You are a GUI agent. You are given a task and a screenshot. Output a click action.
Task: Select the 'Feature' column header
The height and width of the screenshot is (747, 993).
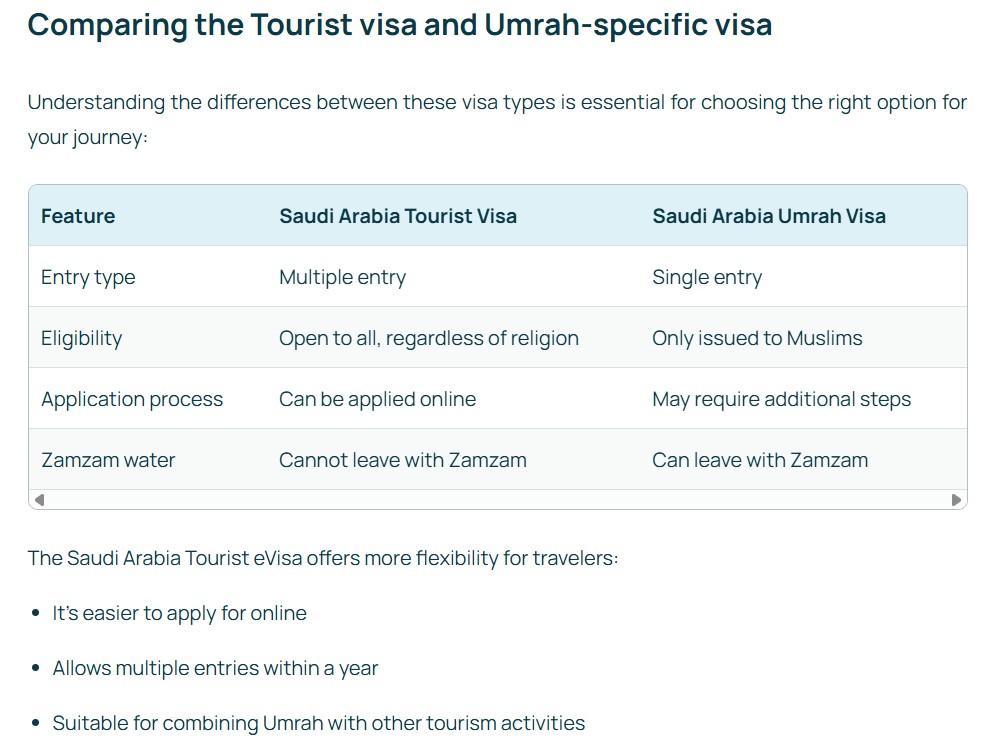[x=78, y=215]
